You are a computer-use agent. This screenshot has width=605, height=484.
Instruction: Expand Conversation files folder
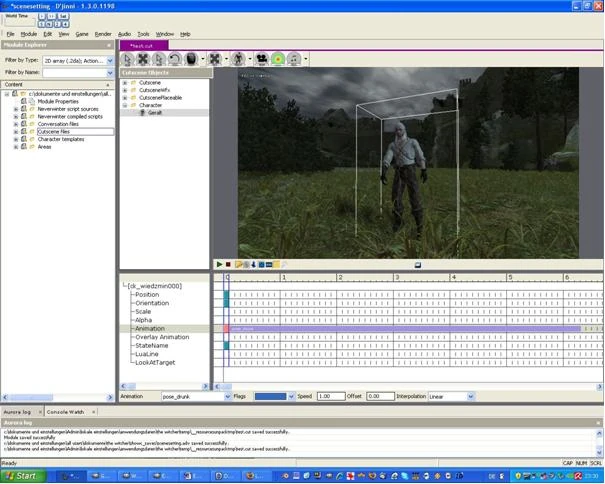16,124
